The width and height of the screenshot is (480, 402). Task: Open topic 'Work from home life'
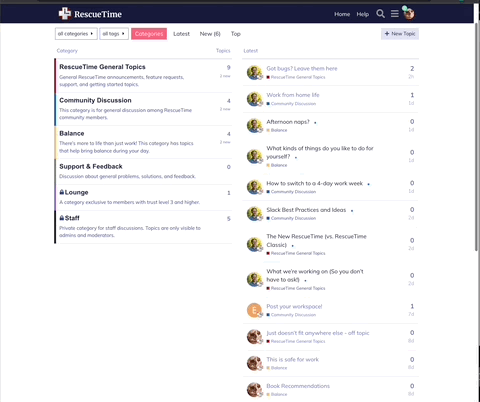coord(293,95)
